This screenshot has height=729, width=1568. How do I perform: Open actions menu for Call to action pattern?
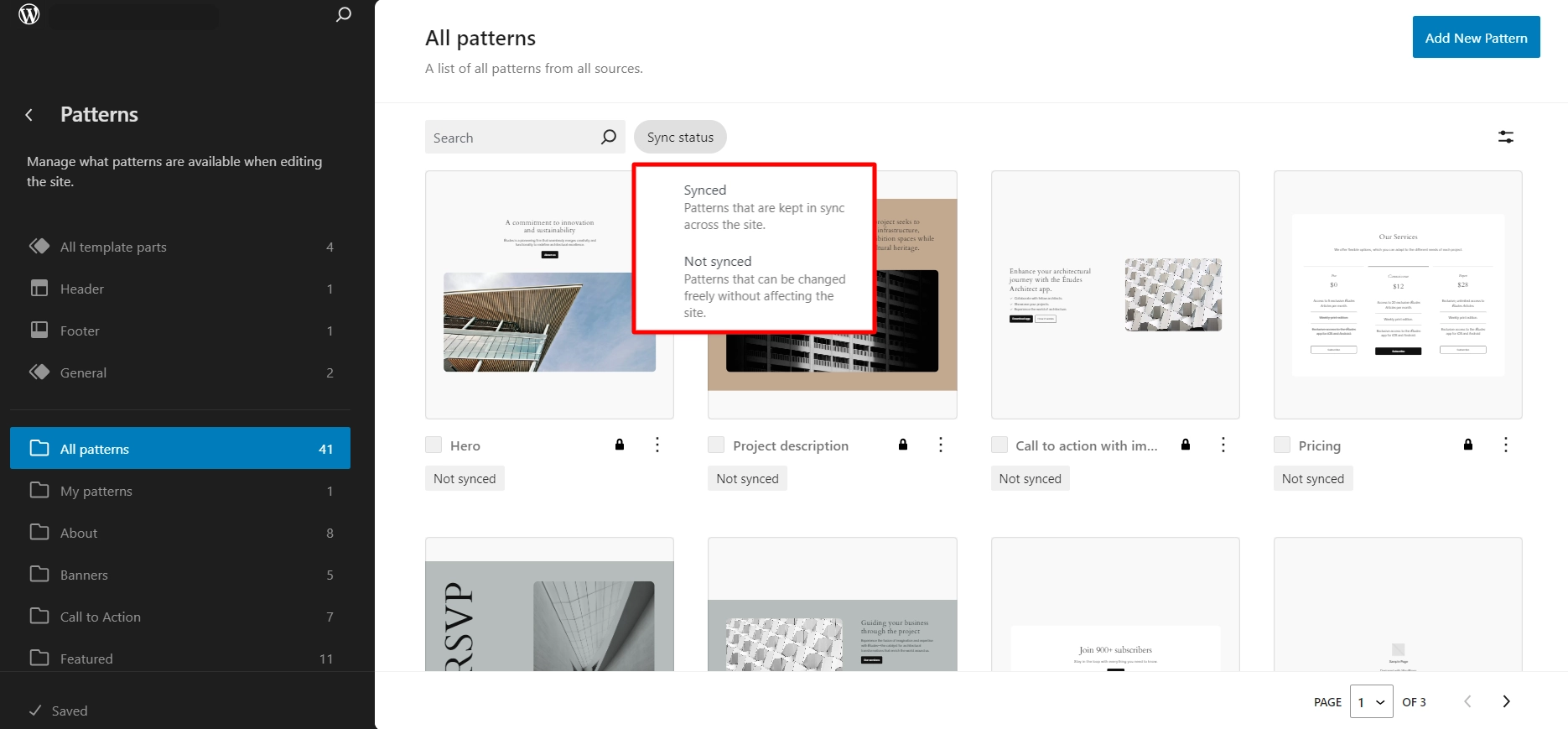pyautogui.click(x=1223, y=445)
